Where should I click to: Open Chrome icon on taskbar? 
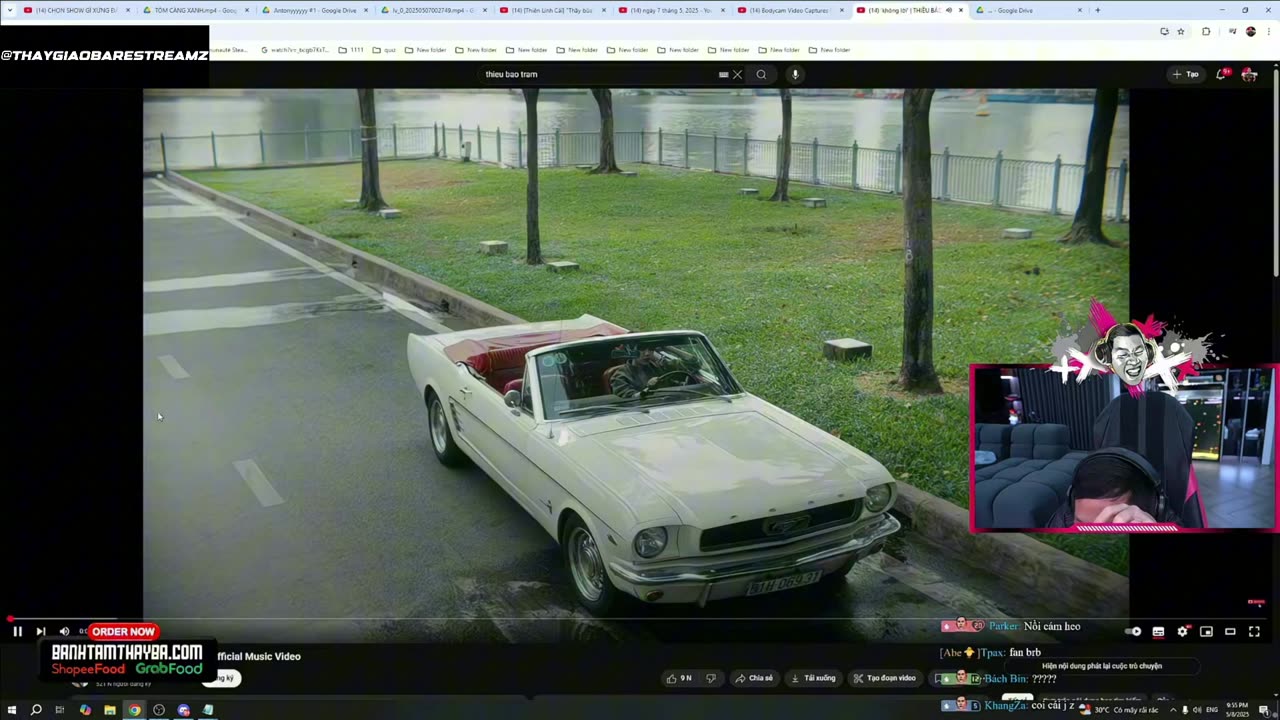[134, 710]
